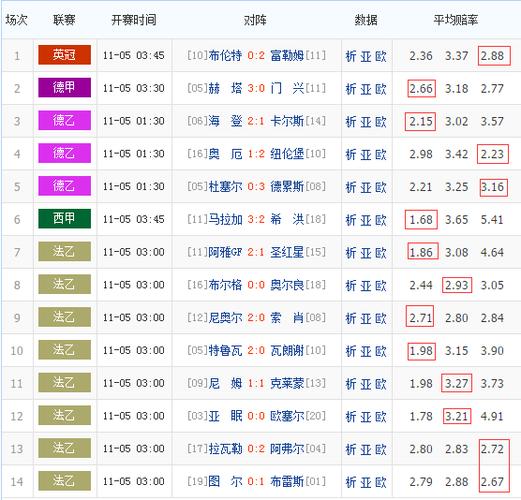The width and height of the screenshot is (521, 500).
Task: Click odds value 3.16 in row 5
Action: pyautogui.click(x=492, y=187)
